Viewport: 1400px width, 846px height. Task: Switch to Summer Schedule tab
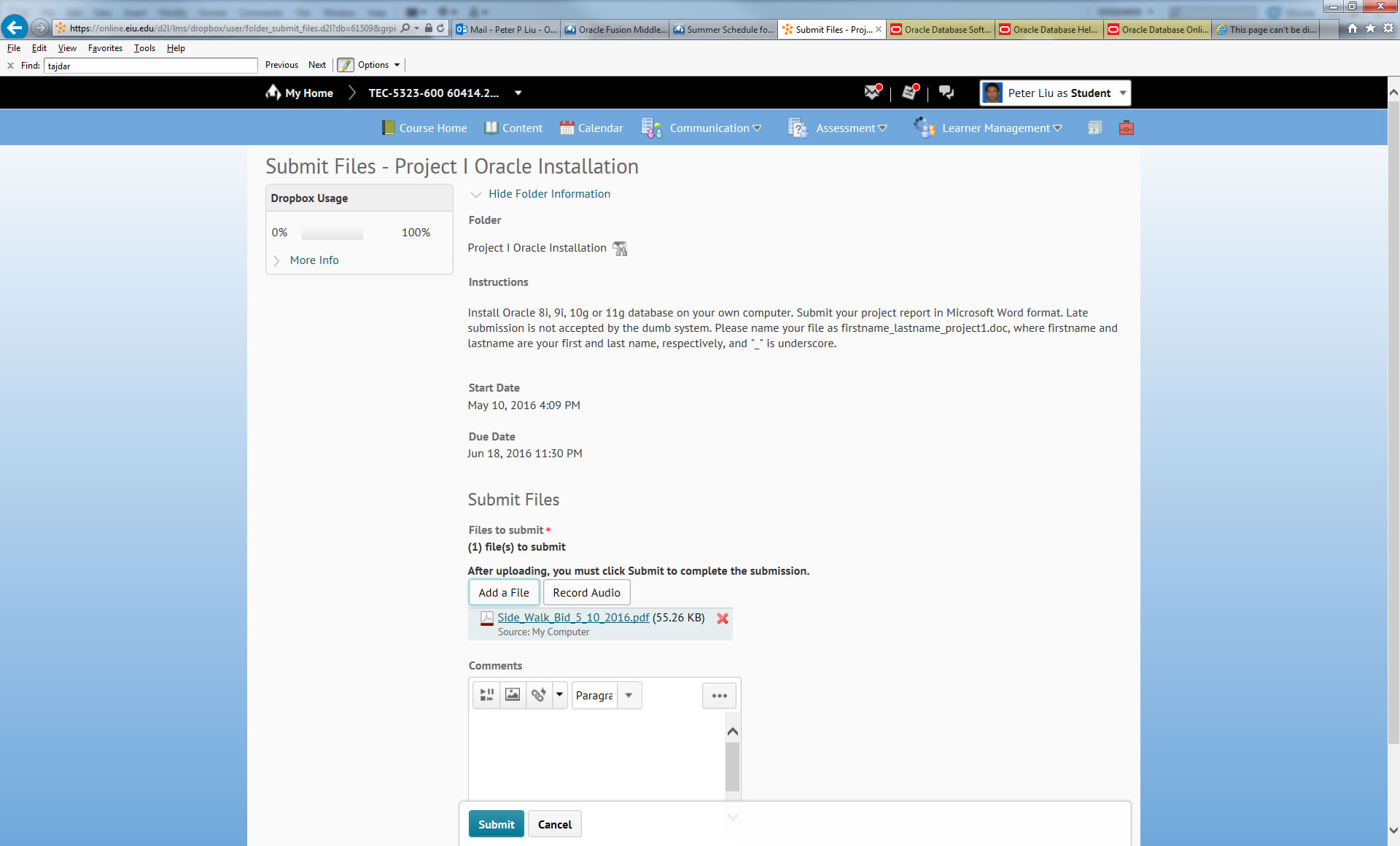pos(723,29)
